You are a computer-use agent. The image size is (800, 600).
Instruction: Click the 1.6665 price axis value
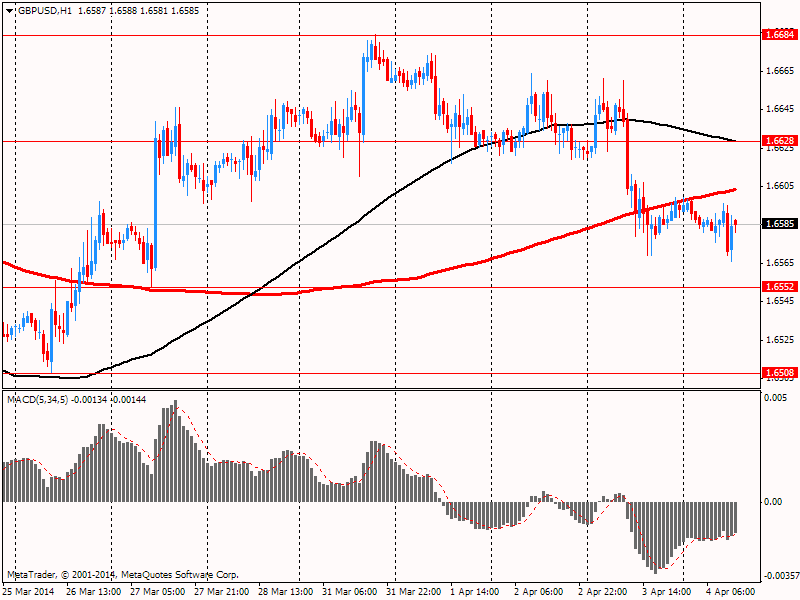(x=781, y=71)
